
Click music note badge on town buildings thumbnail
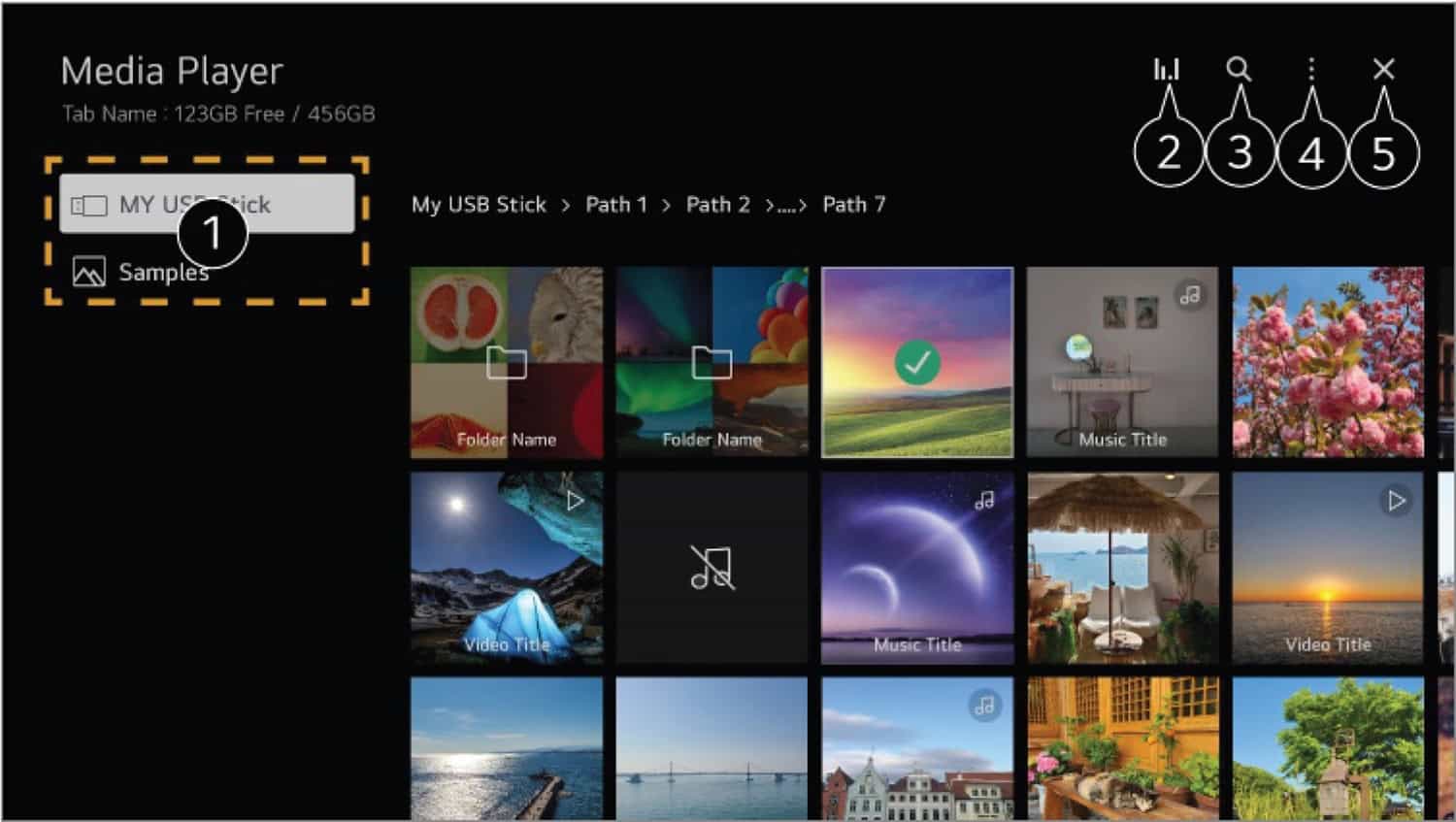point(984,706)
